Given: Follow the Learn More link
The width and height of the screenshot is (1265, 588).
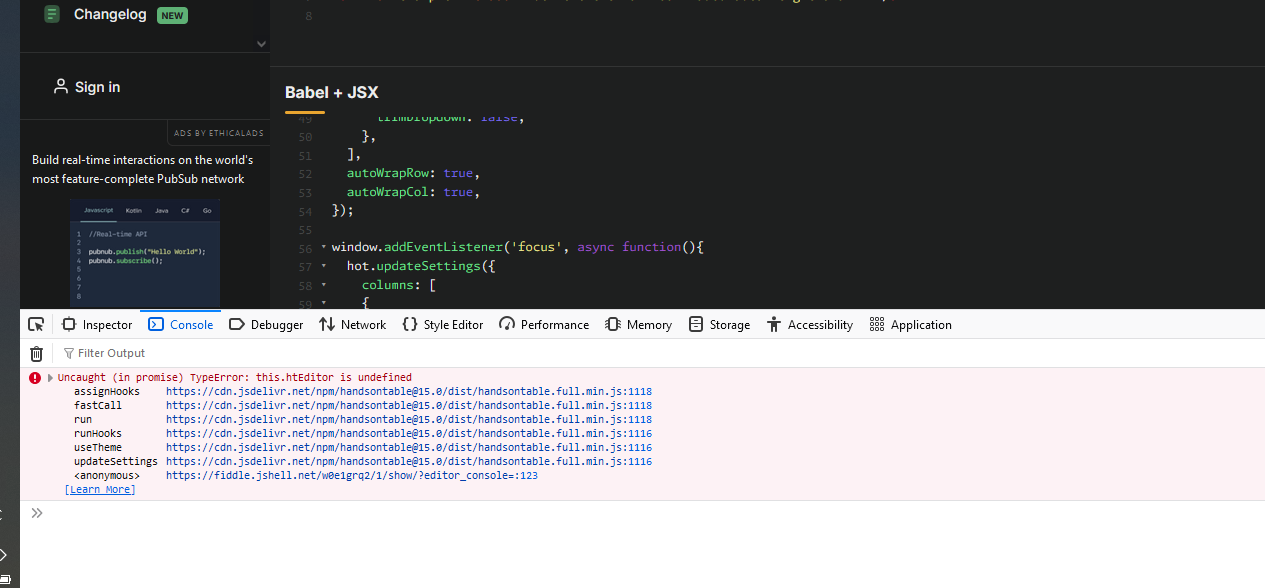Looking at the screenshot, I should pos(100,490).
